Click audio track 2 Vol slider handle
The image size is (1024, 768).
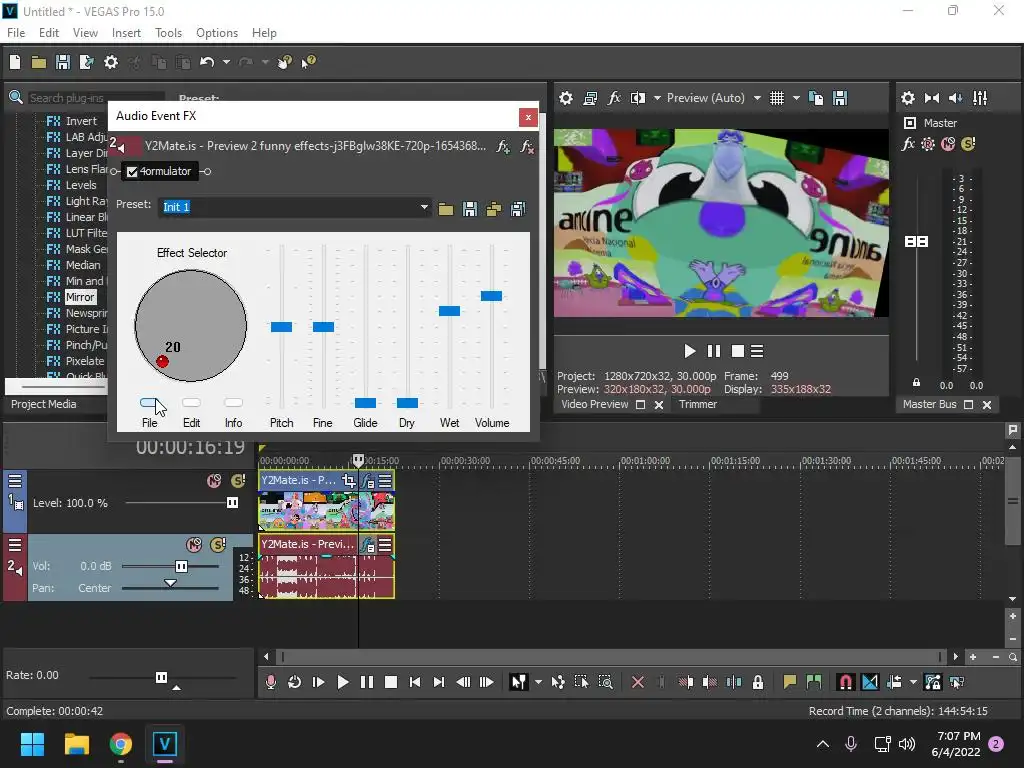coord(181,566)
